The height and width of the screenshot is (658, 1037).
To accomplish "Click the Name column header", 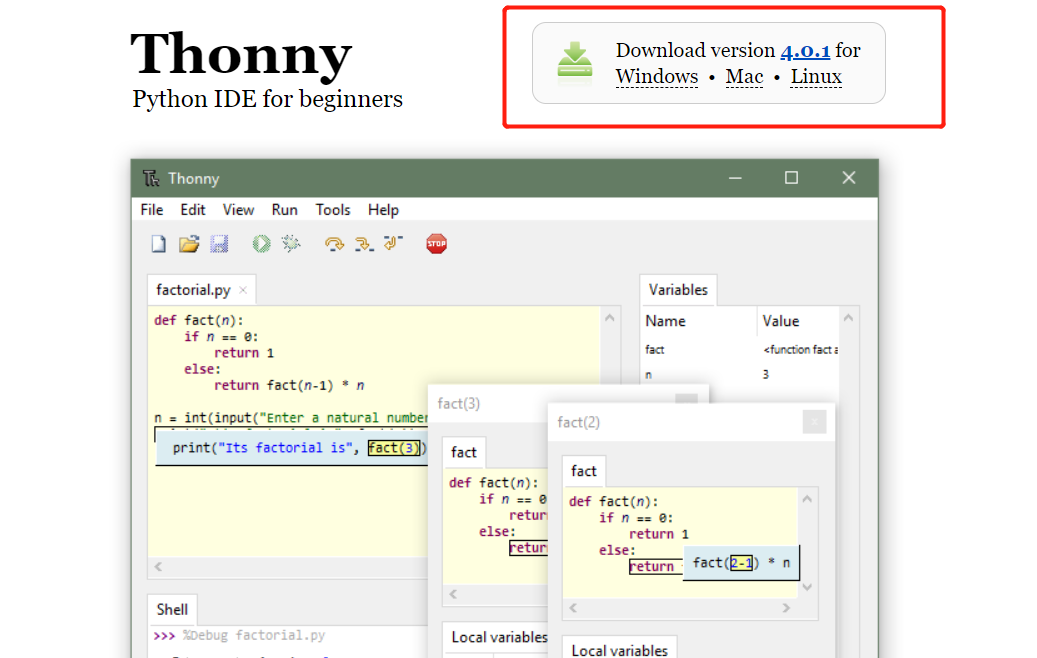I will 665,321.
